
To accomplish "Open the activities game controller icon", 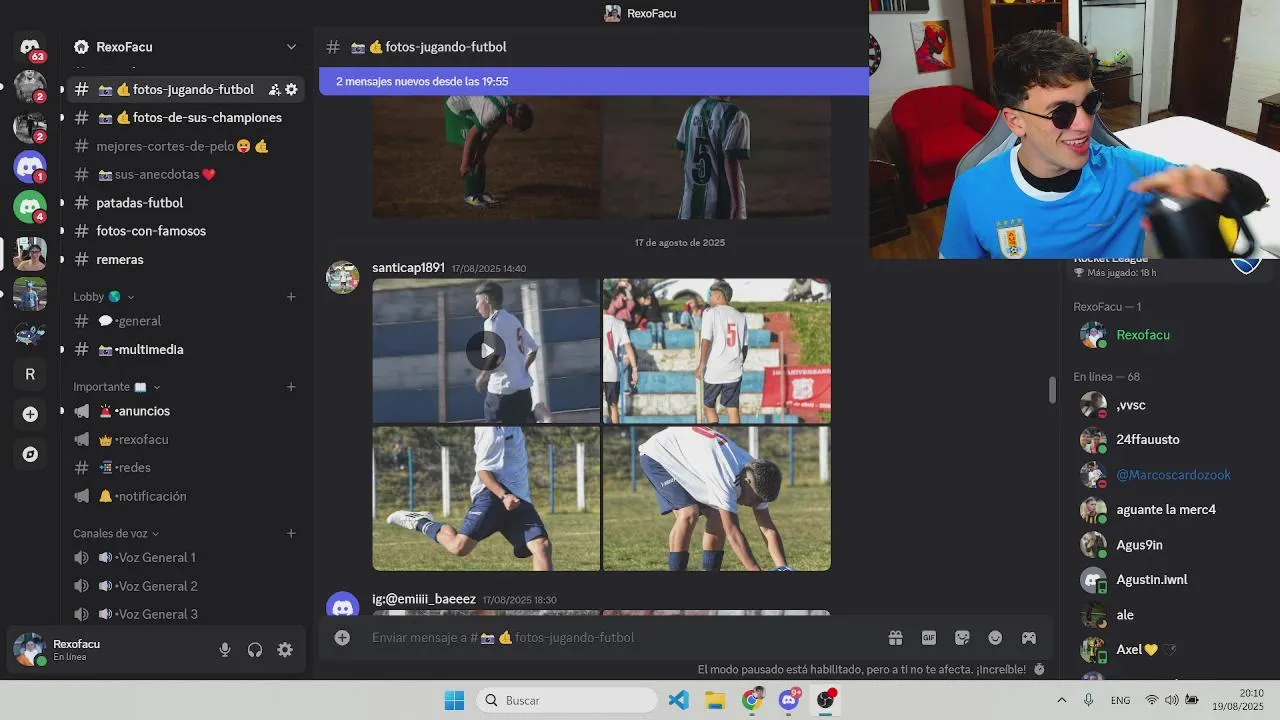I will click(1028, 637).
